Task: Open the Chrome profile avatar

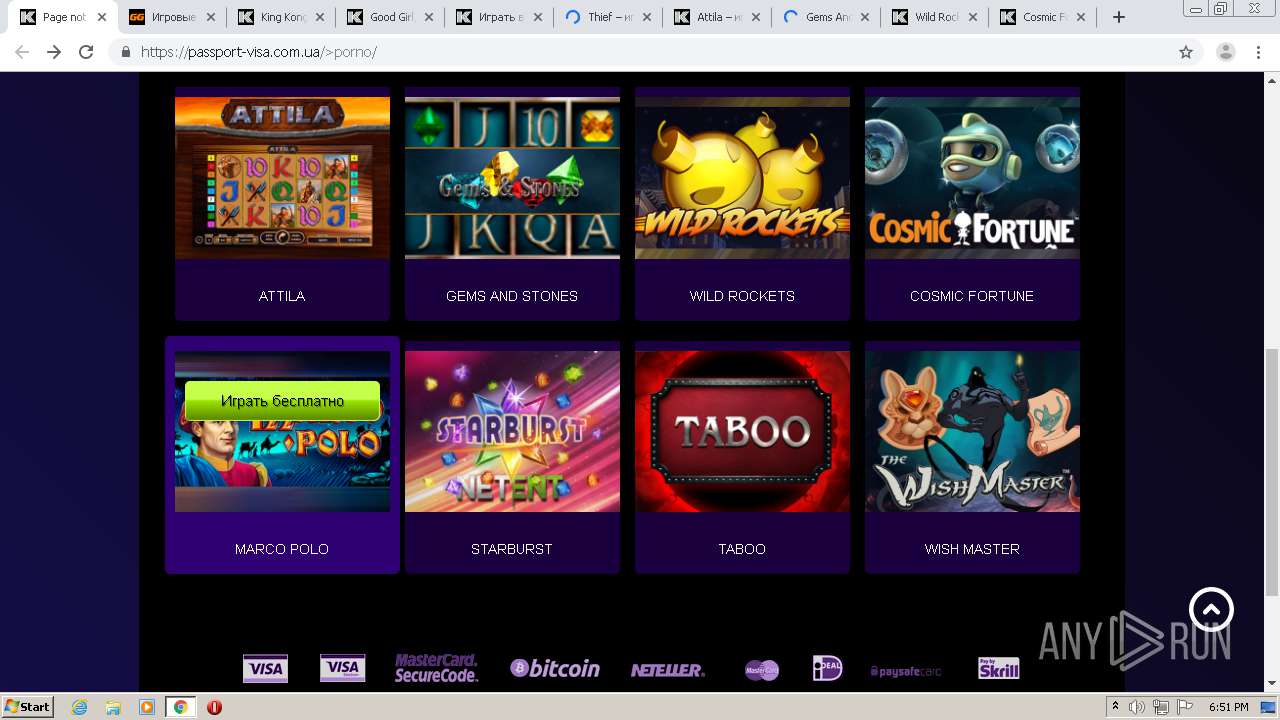Action: [x=1225, y=52]
